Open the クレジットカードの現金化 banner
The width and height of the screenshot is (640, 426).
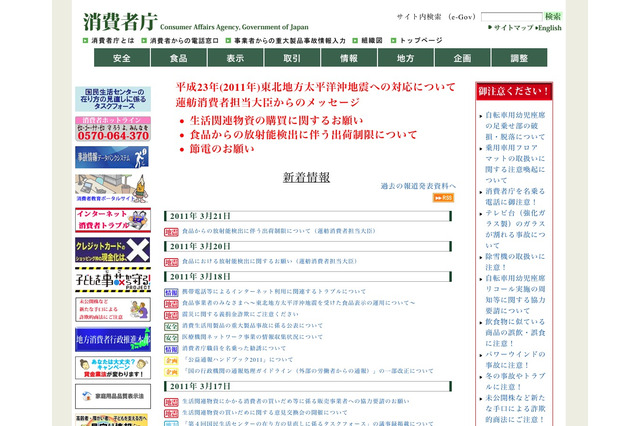click(x=113, y=250)
